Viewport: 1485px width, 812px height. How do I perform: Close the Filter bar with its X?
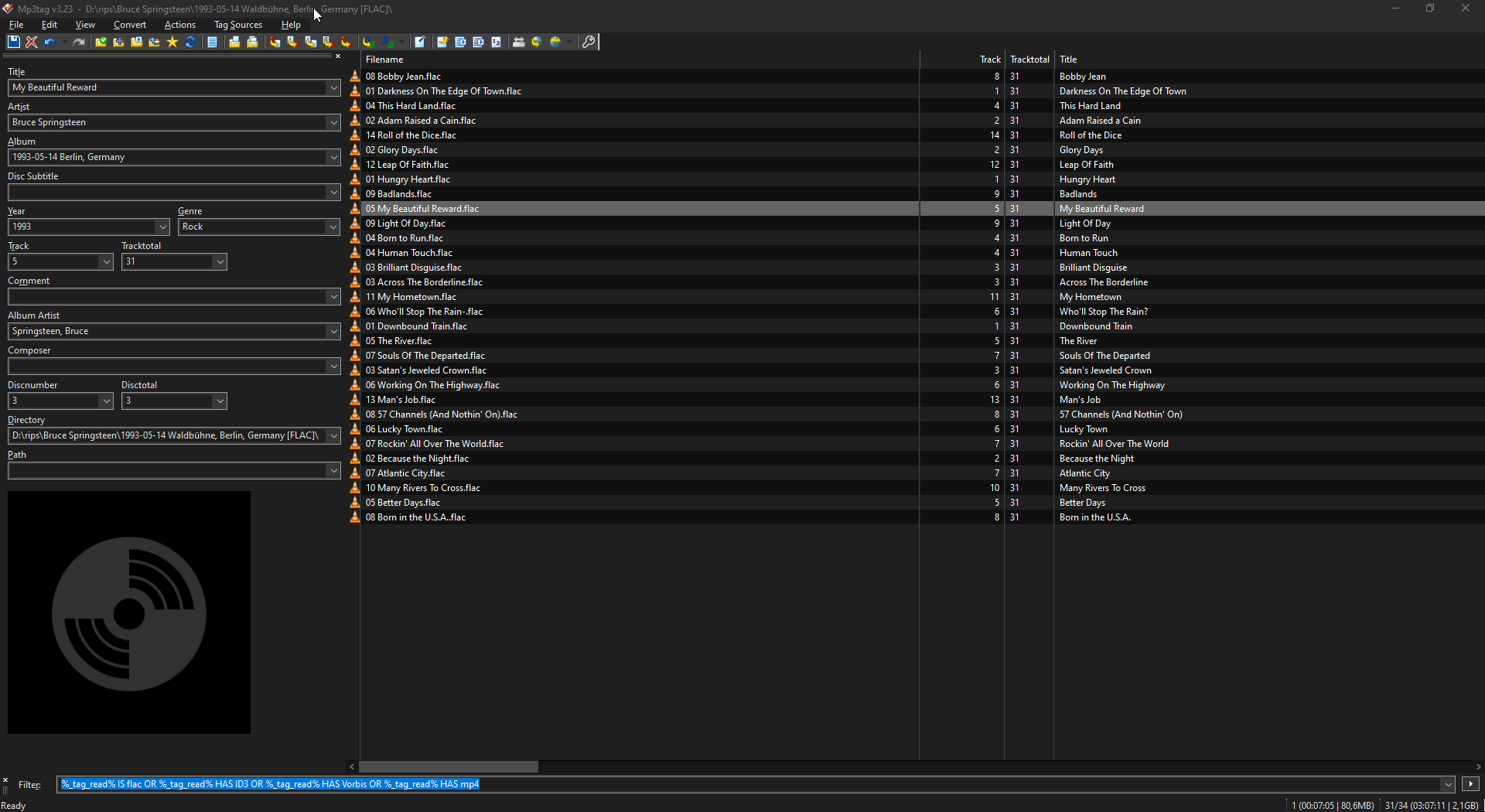click(x=5, y=780)
